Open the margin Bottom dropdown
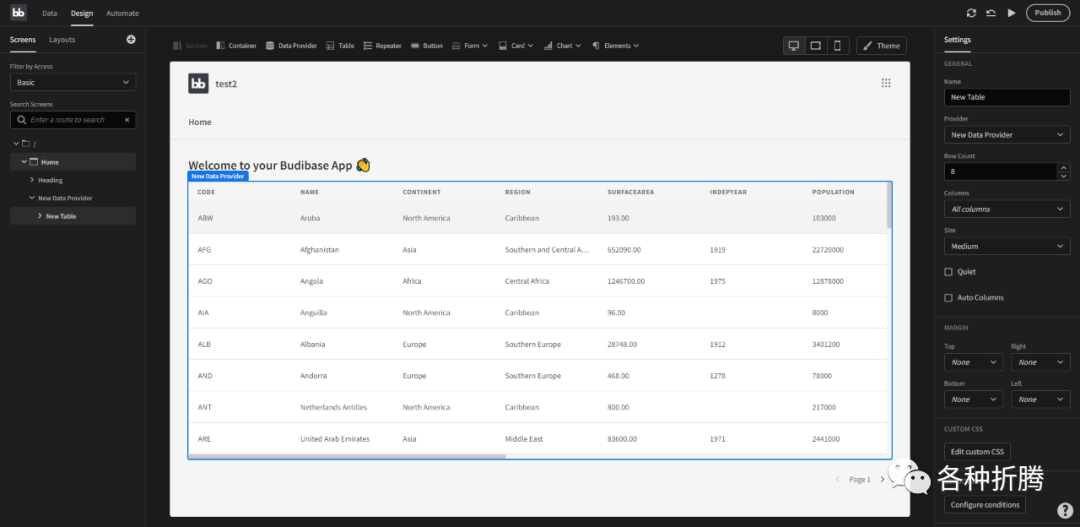The width and height of the screenshot is (1080, 527). (x=974, y=400)
